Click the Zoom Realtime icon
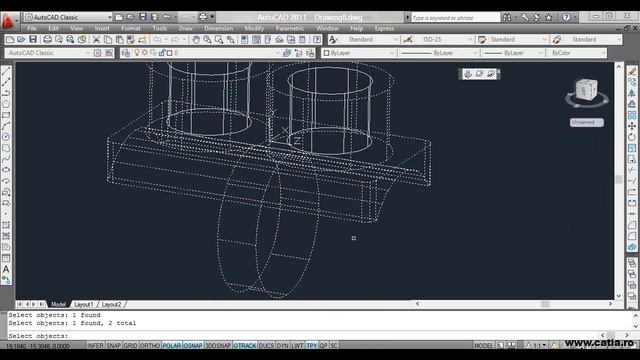The image size is (640, 360). [x=207, y=40]
